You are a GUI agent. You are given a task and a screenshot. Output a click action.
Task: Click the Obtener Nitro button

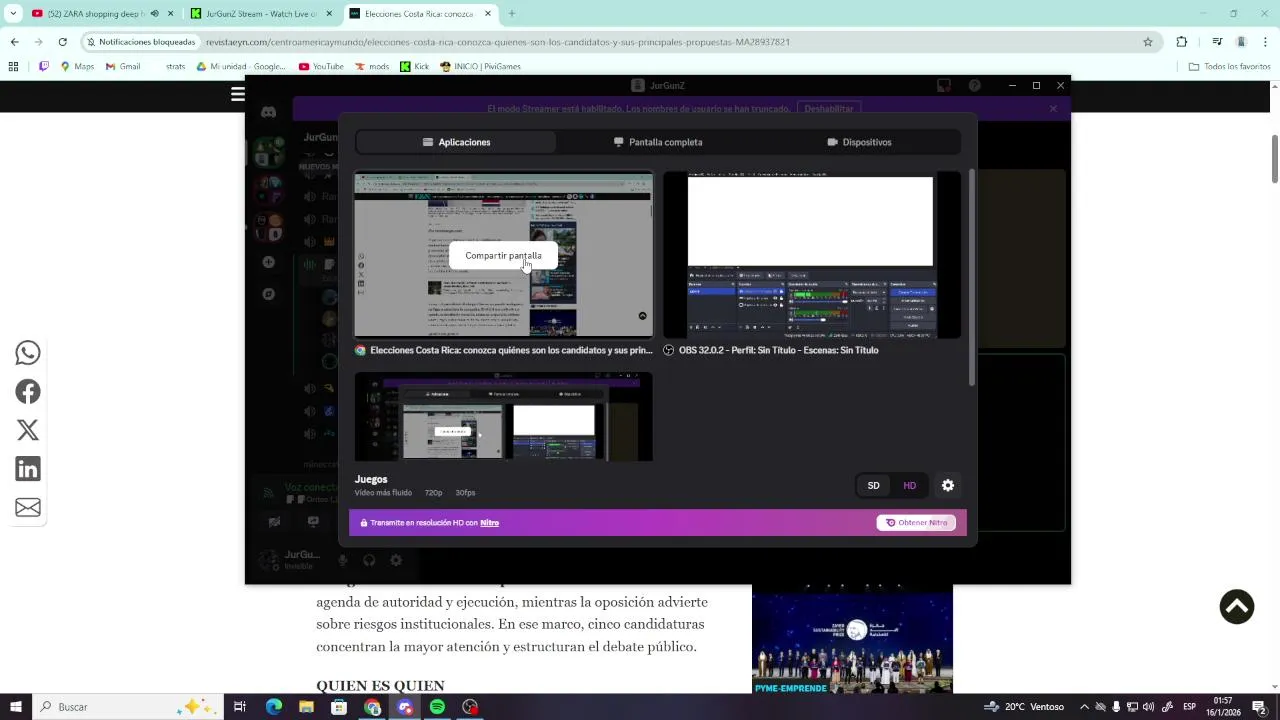916,523
